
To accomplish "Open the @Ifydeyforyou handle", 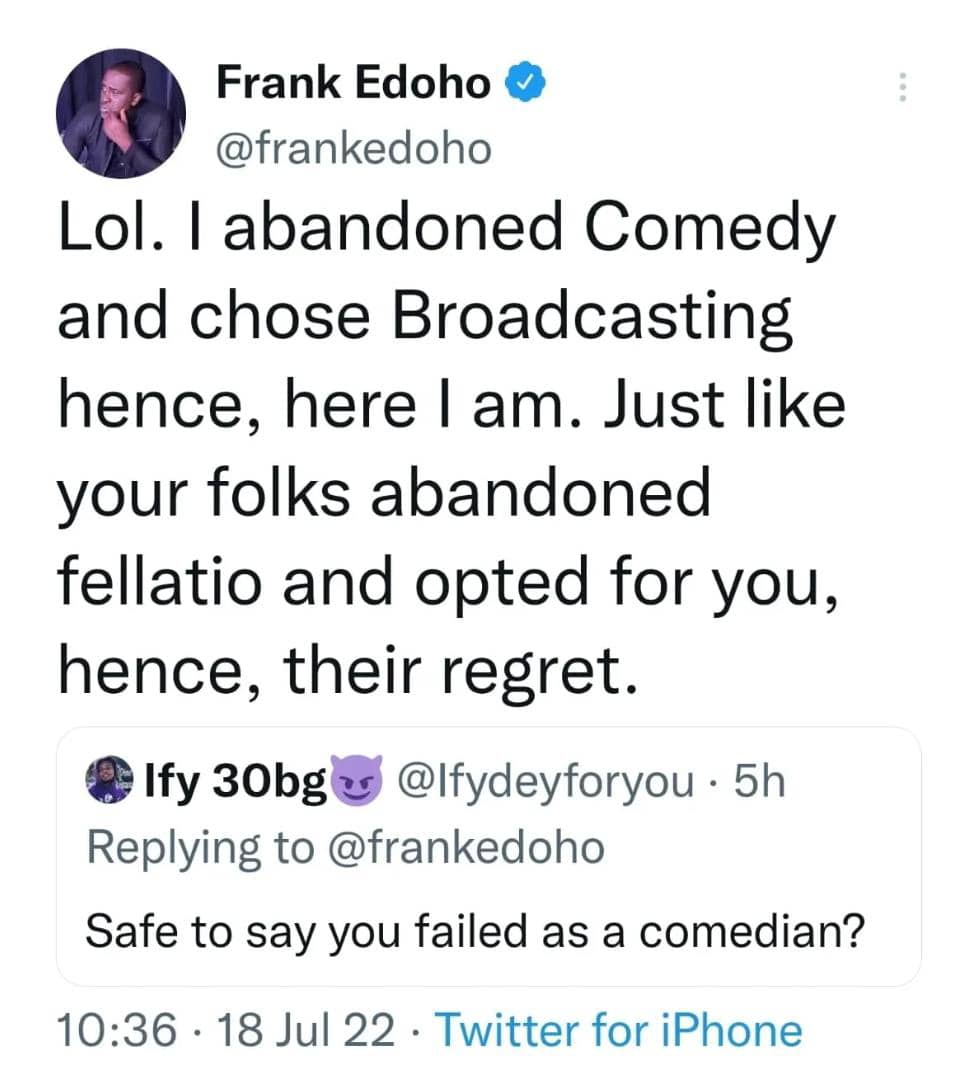I will (545, 782).
